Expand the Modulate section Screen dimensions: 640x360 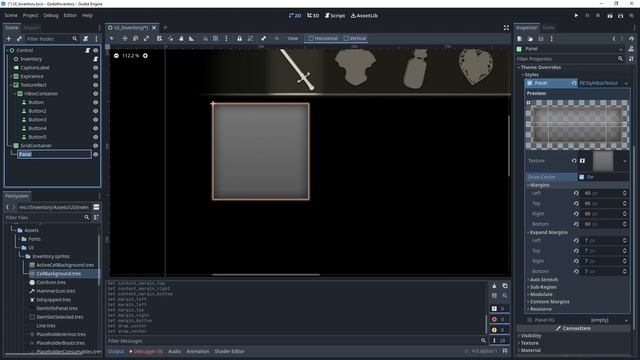click(541, 294)
